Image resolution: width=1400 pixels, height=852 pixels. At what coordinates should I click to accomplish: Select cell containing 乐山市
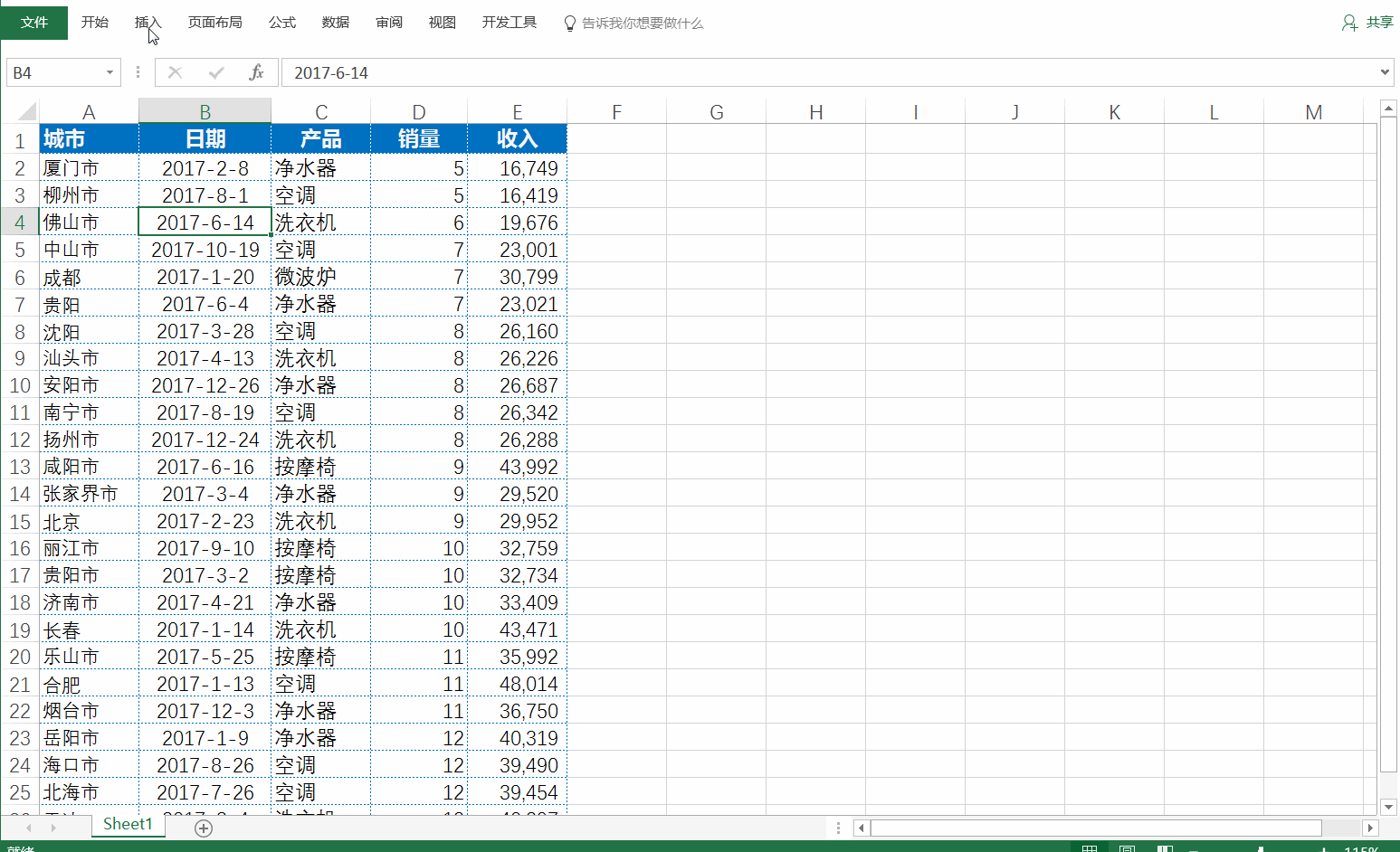(x=89, y=657)
